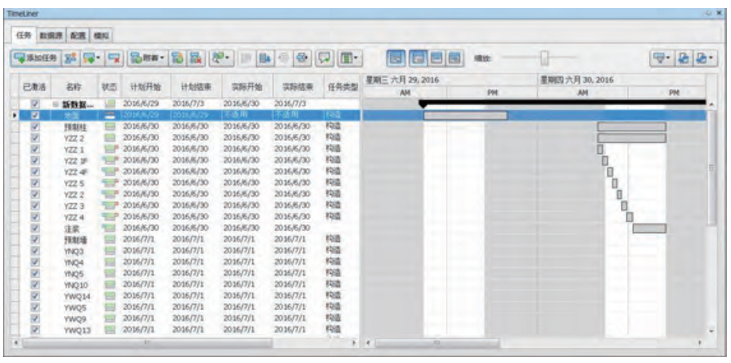Image resolution: width=731 pixels, height=363 pixels.
Task: Toggle the show Gantt chart display icon
Action: pos(395,59)
